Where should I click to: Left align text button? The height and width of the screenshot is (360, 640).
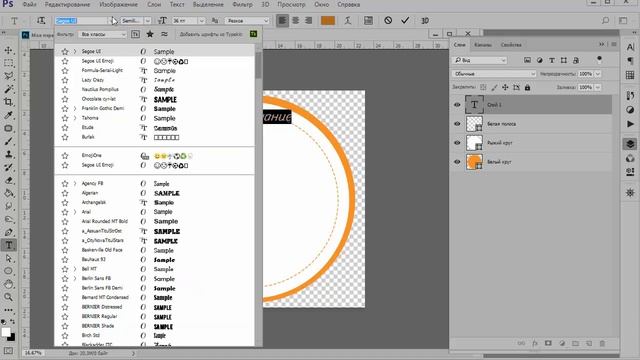282,20
